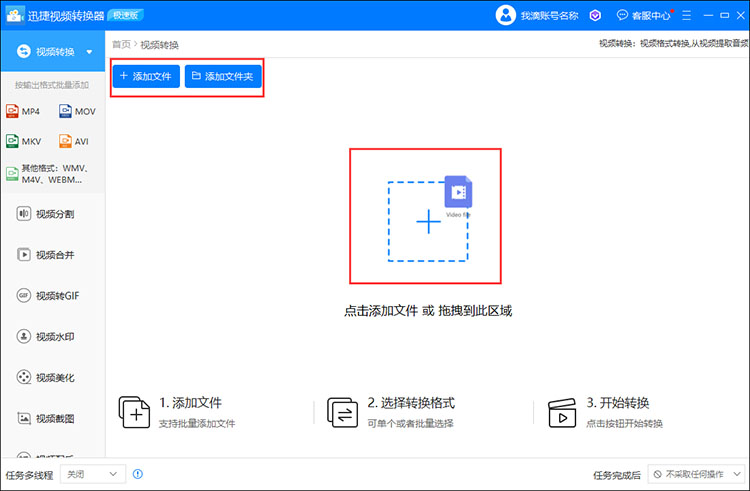Click the 视频合并 play-frame icon
The width and height of the screenshot is (750, 491).
(24, 255)
